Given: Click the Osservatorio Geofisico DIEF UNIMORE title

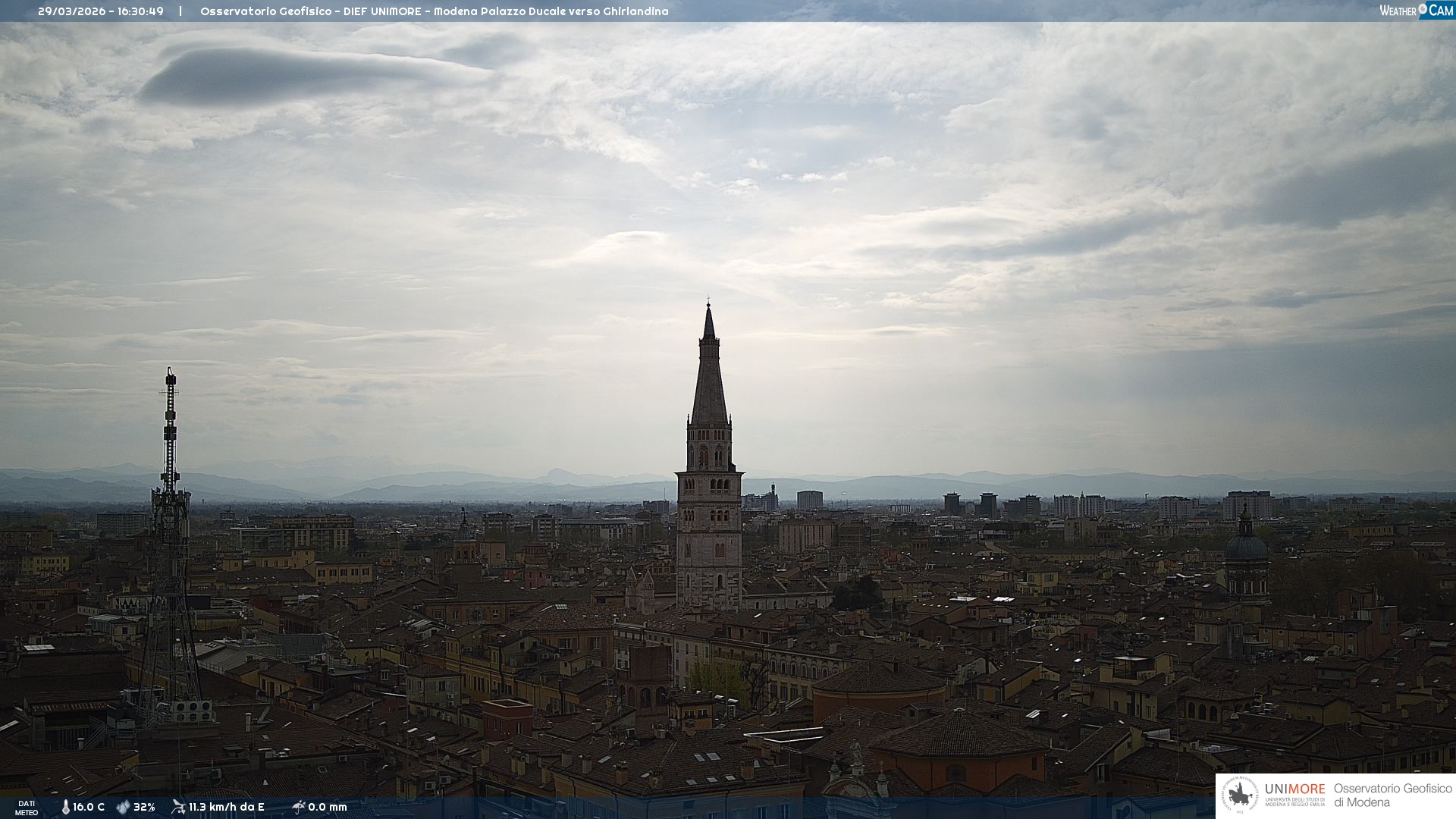Looking at the screenshot, I should (x=434, y=11).
